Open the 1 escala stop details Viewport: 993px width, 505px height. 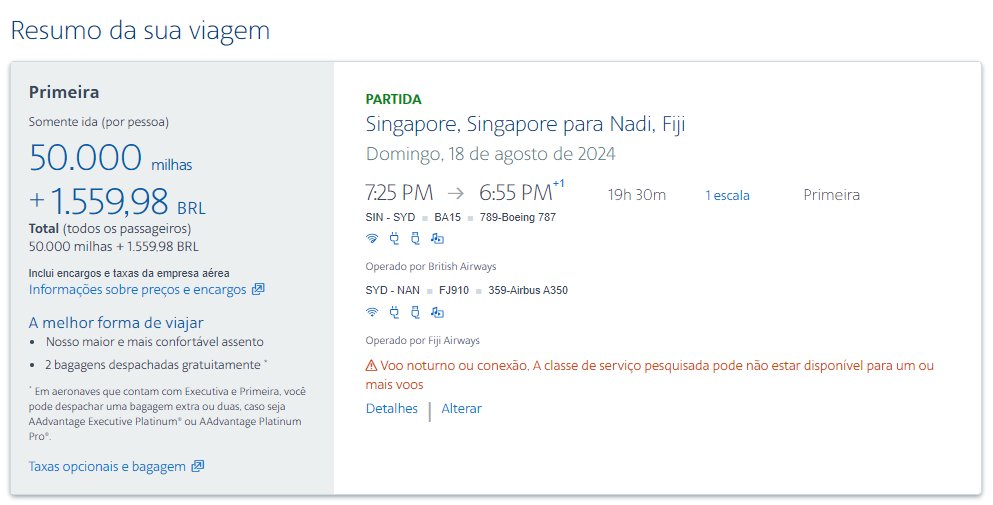727,195
